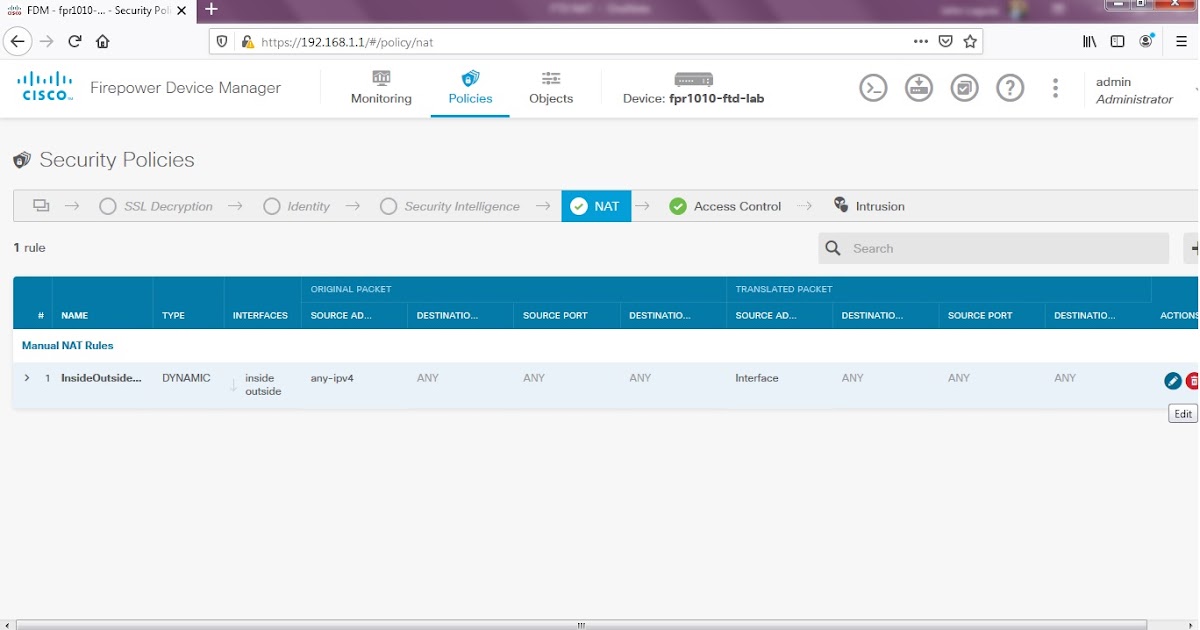Edit the InsideOutside rule with the pencil icon
1200x630 pixels.
(x=1172, y=380)
